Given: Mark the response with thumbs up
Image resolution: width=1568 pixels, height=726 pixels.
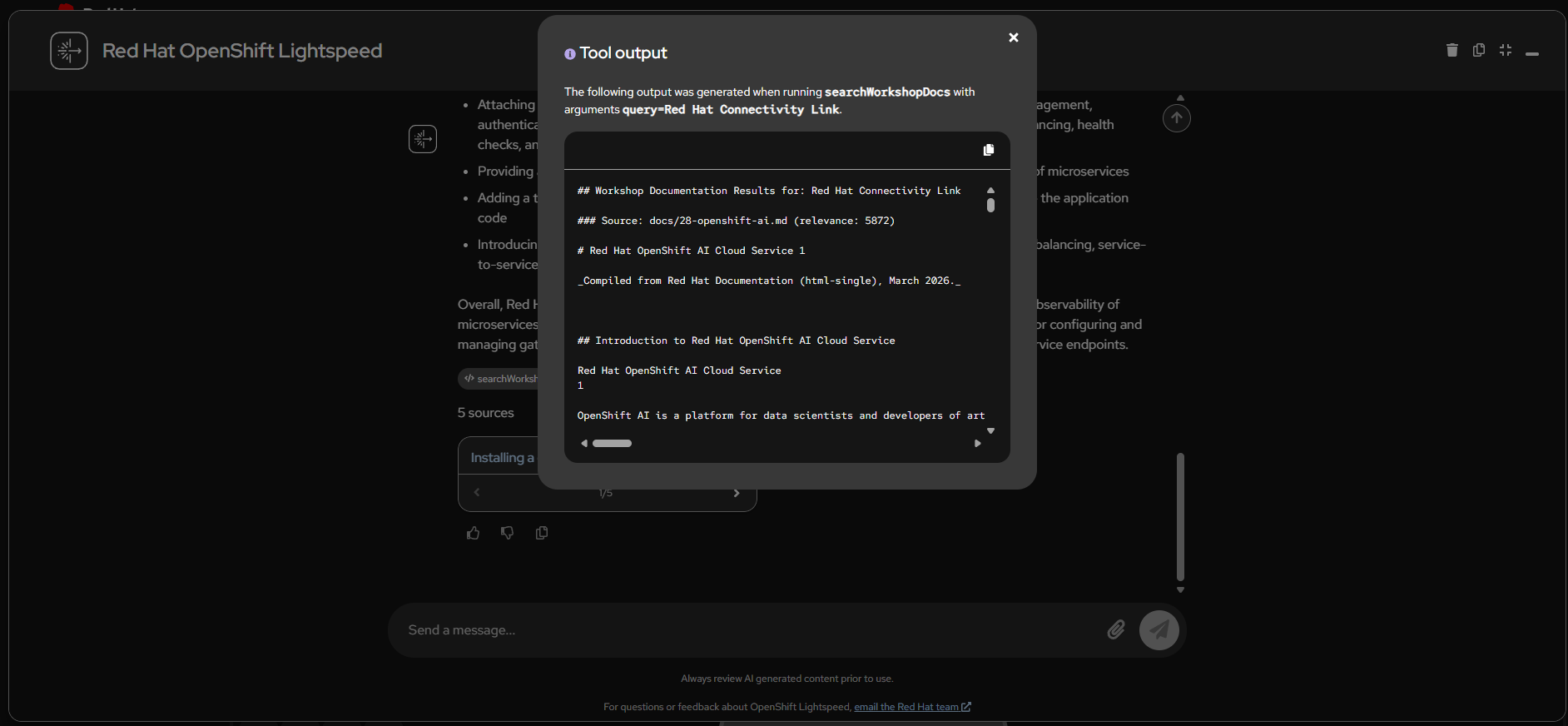Looking at the screenshot, I should click(x=474, y=533).
